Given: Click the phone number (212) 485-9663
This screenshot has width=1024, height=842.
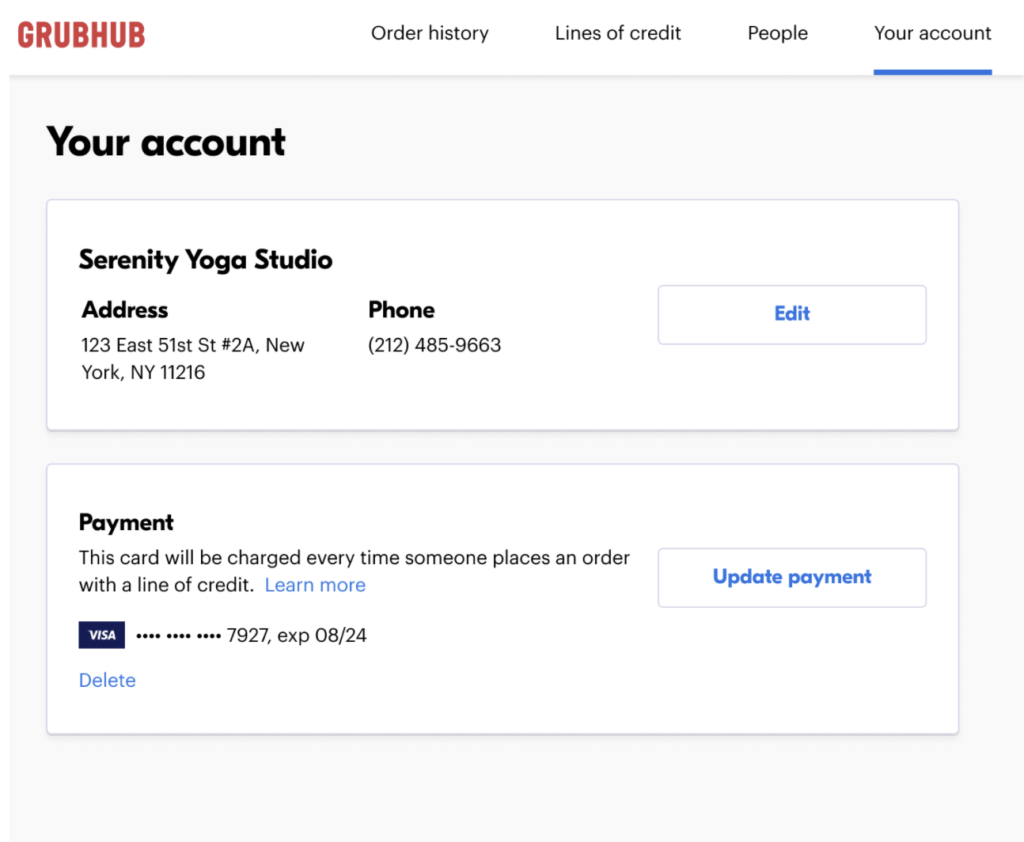Looking at the screenshot, I should [434, 345].
